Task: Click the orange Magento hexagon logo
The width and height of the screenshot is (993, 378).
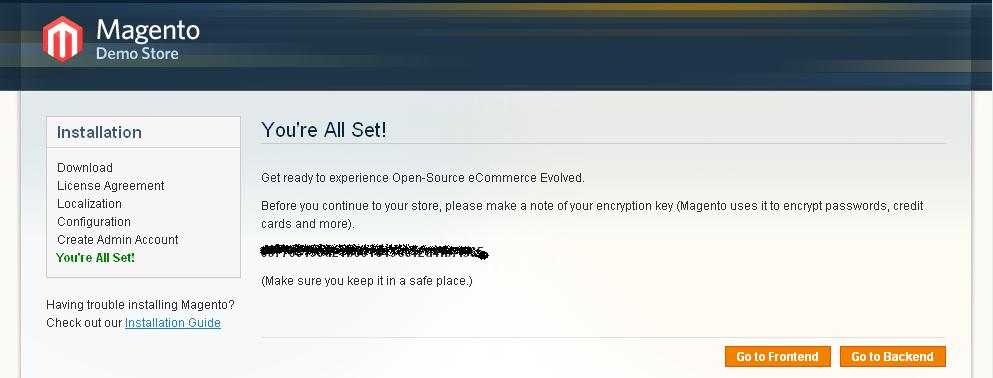Action: click(x=63, y=39)
